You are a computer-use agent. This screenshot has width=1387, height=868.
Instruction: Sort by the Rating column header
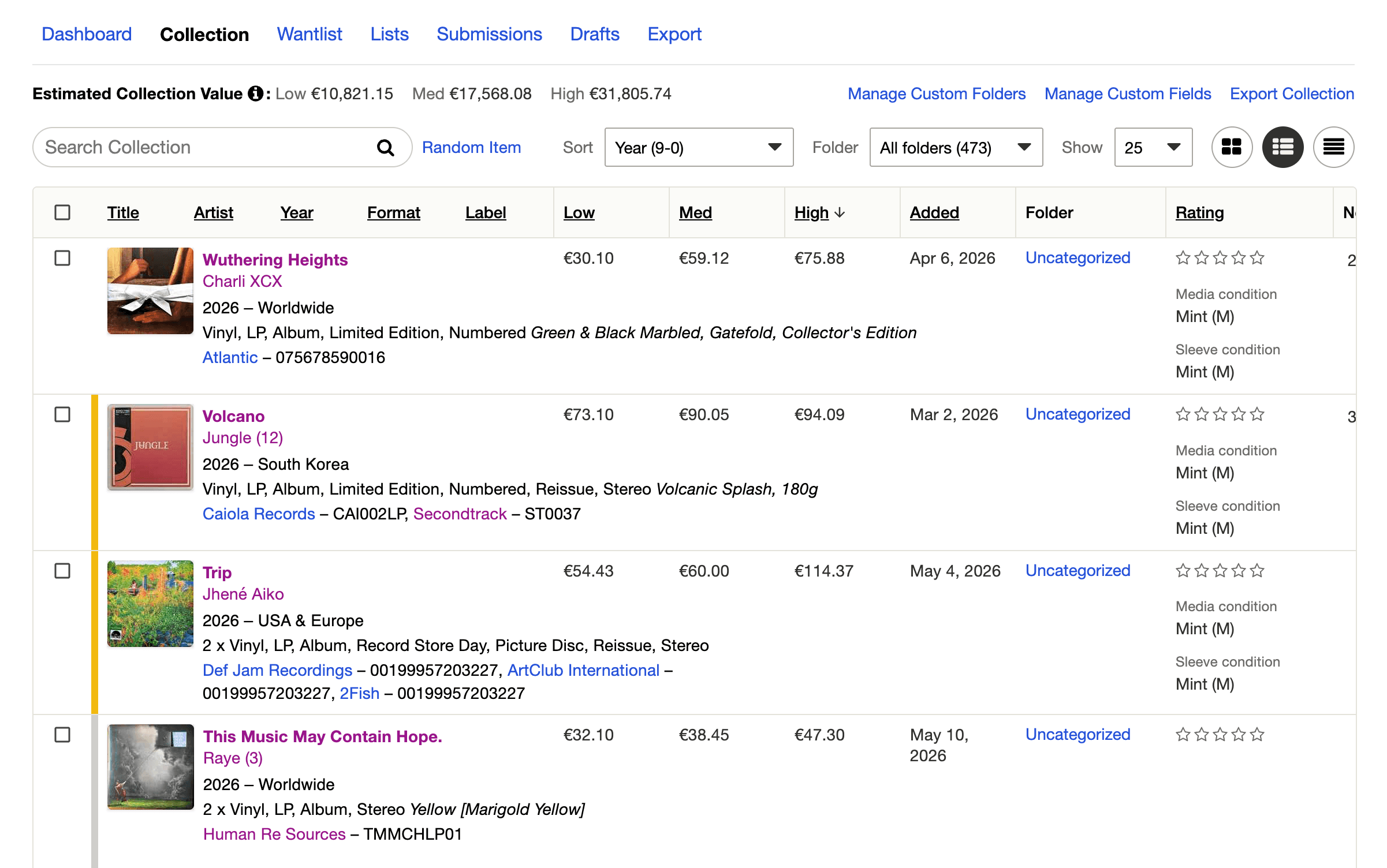pos(1199,213)
